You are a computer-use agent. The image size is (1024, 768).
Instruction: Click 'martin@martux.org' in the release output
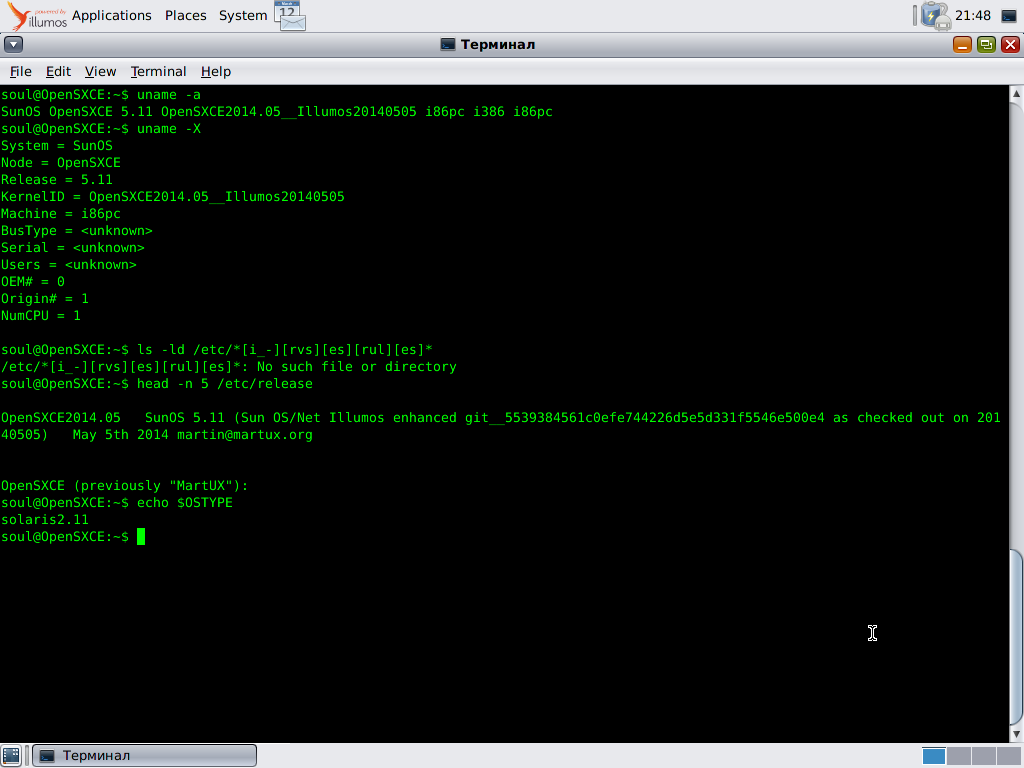tap(245, 434)
